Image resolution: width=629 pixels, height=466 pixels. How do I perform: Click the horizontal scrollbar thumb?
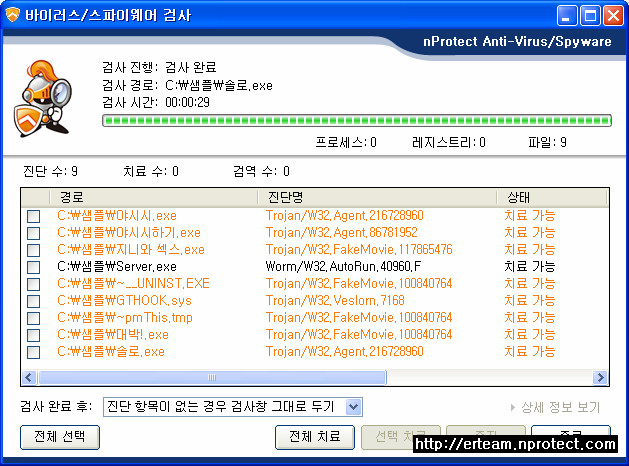pos(212,377)
